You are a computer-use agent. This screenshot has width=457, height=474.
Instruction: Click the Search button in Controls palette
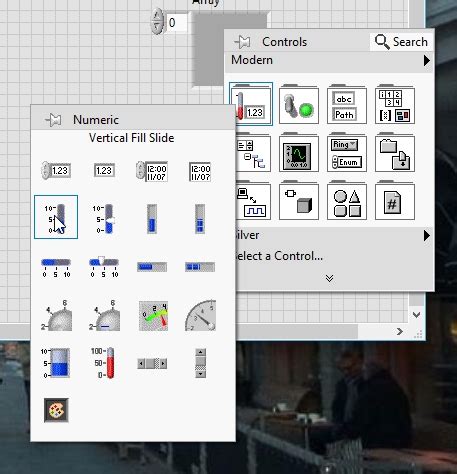click(401, 42)
